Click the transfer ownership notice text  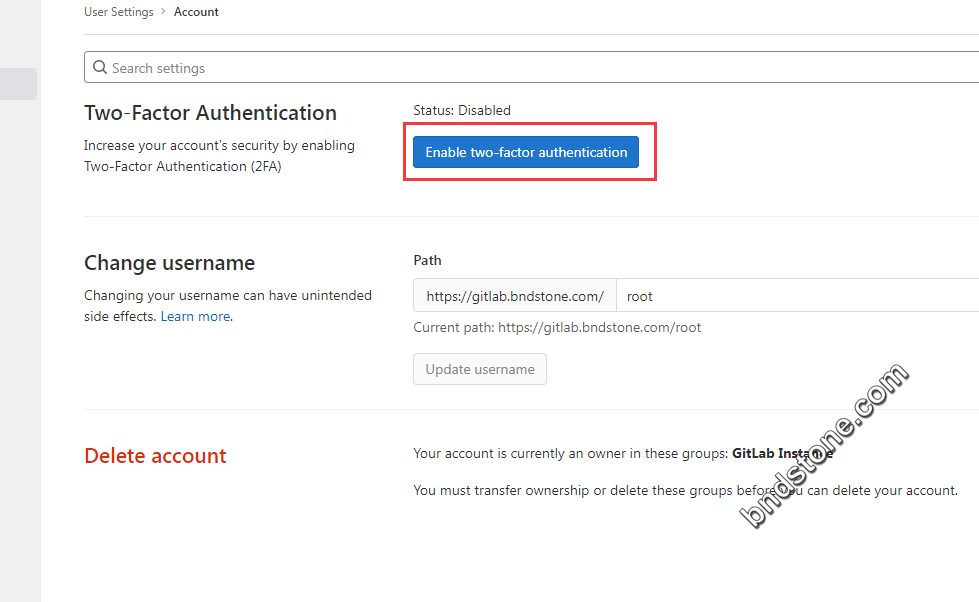click(x=686, y=490)
